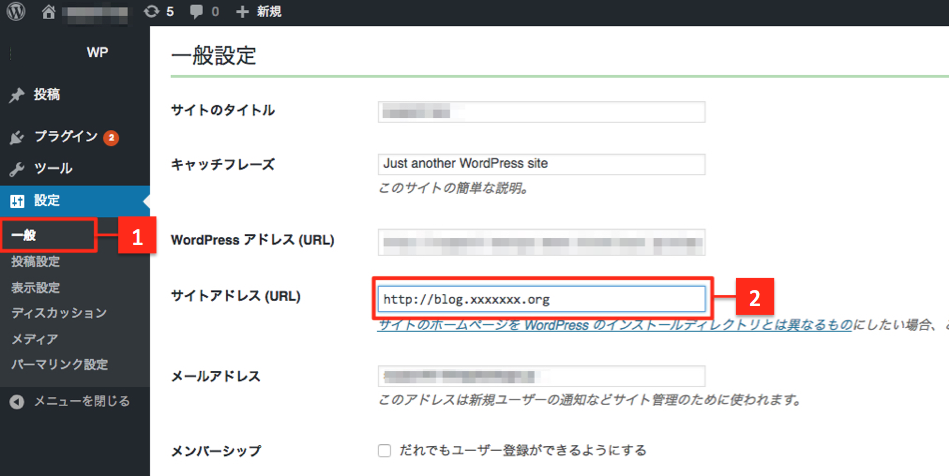949x476 pixels.
Task: Select ディスカッション submenu
Action: click(59, 313)
